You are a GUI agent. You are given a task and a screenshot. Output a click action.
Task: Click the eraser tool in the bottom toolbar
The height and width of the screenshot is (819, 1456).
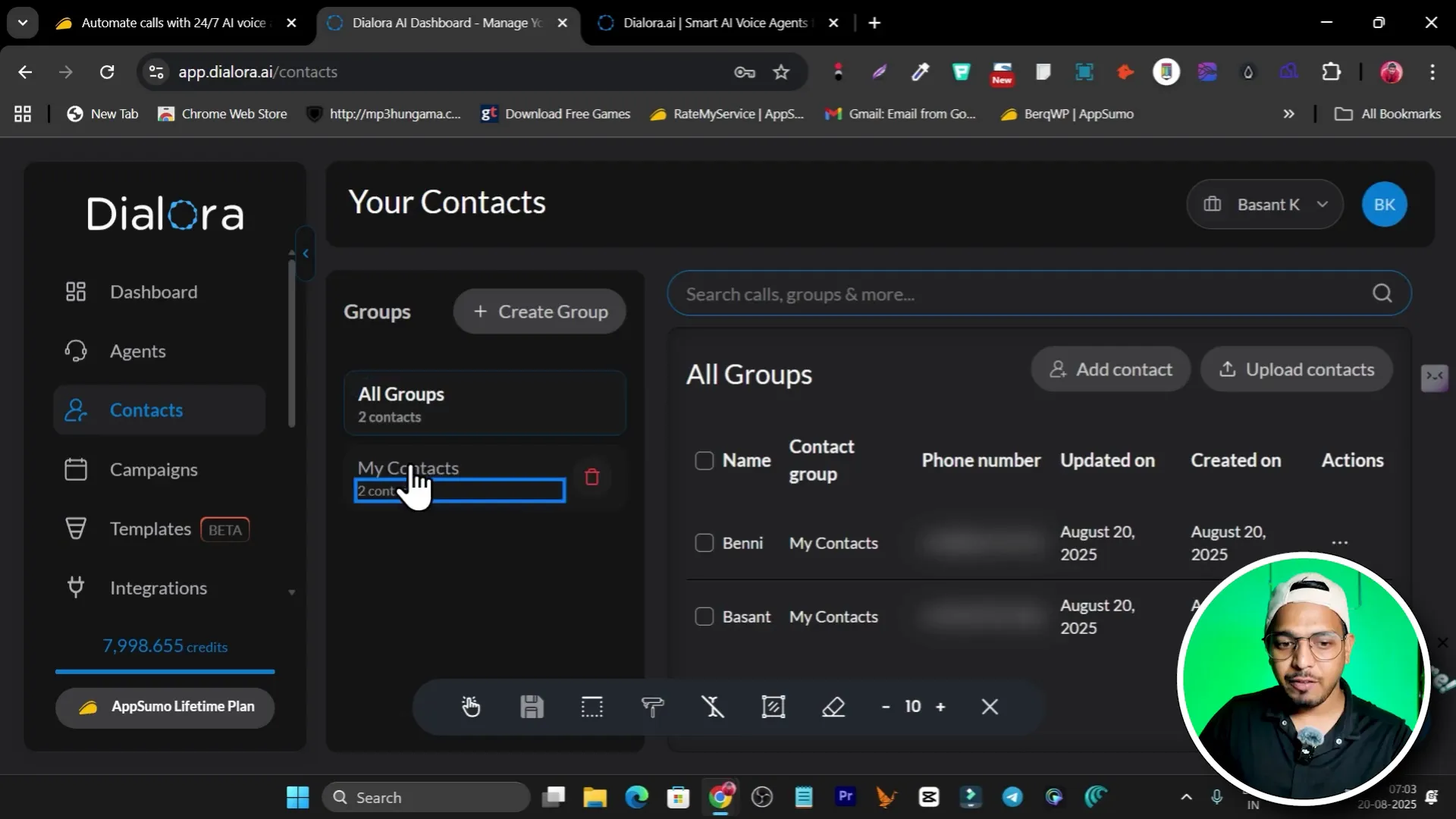click(x=833, y=707)
